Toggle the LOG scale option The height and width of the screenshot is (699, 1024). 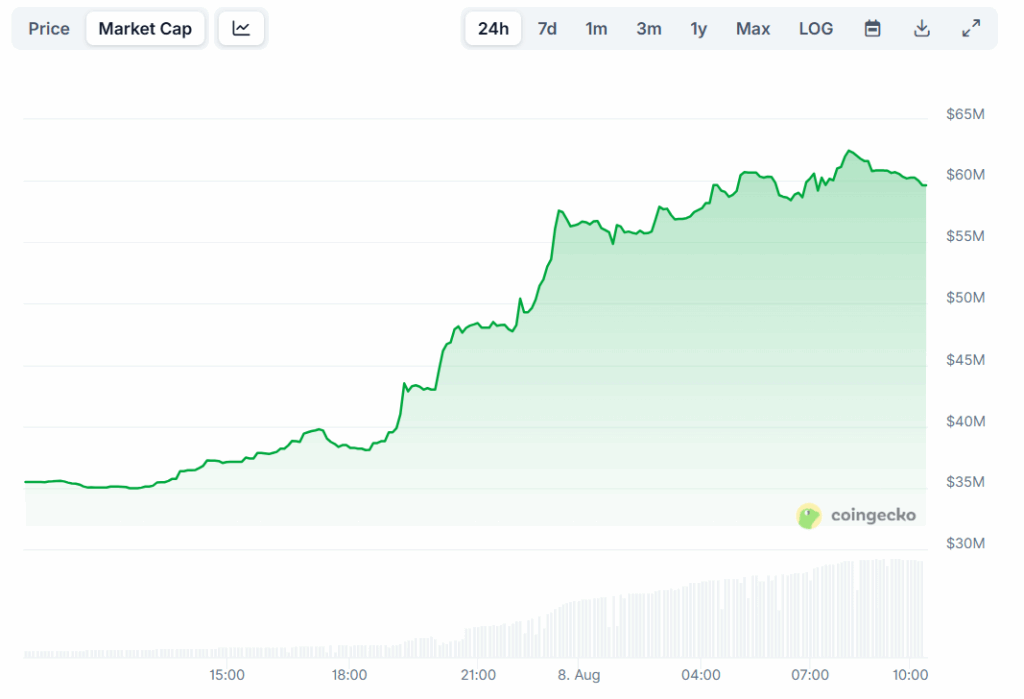pos(816,28)
